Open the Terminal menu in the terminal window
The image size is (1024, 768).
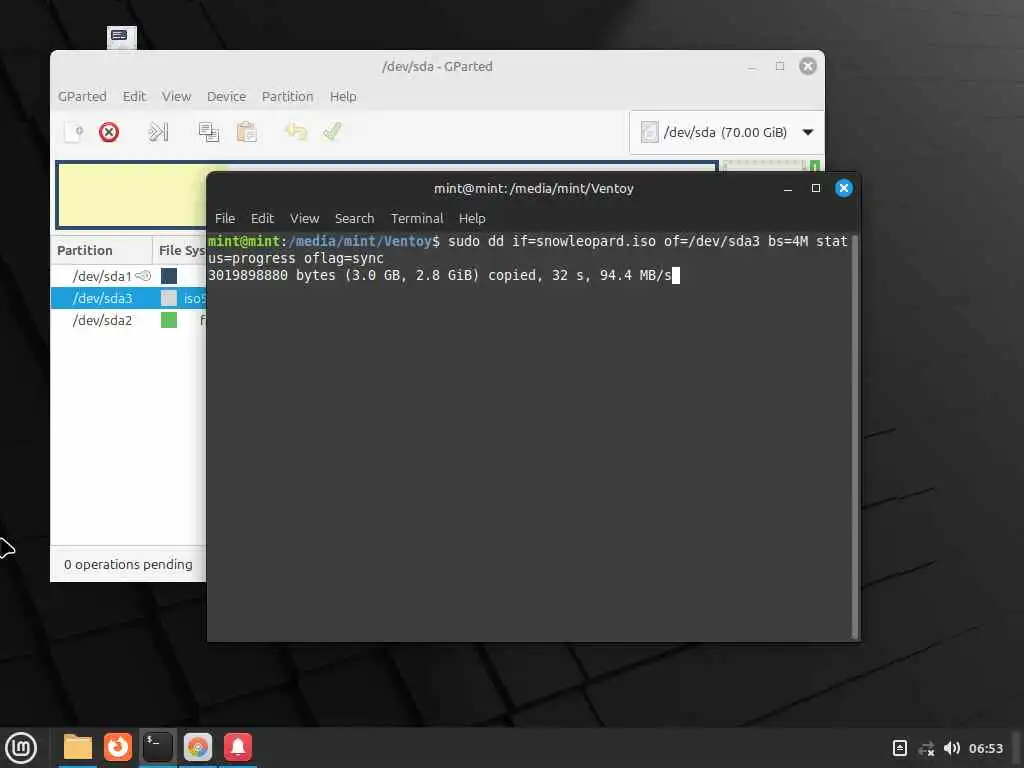(417, 218)
